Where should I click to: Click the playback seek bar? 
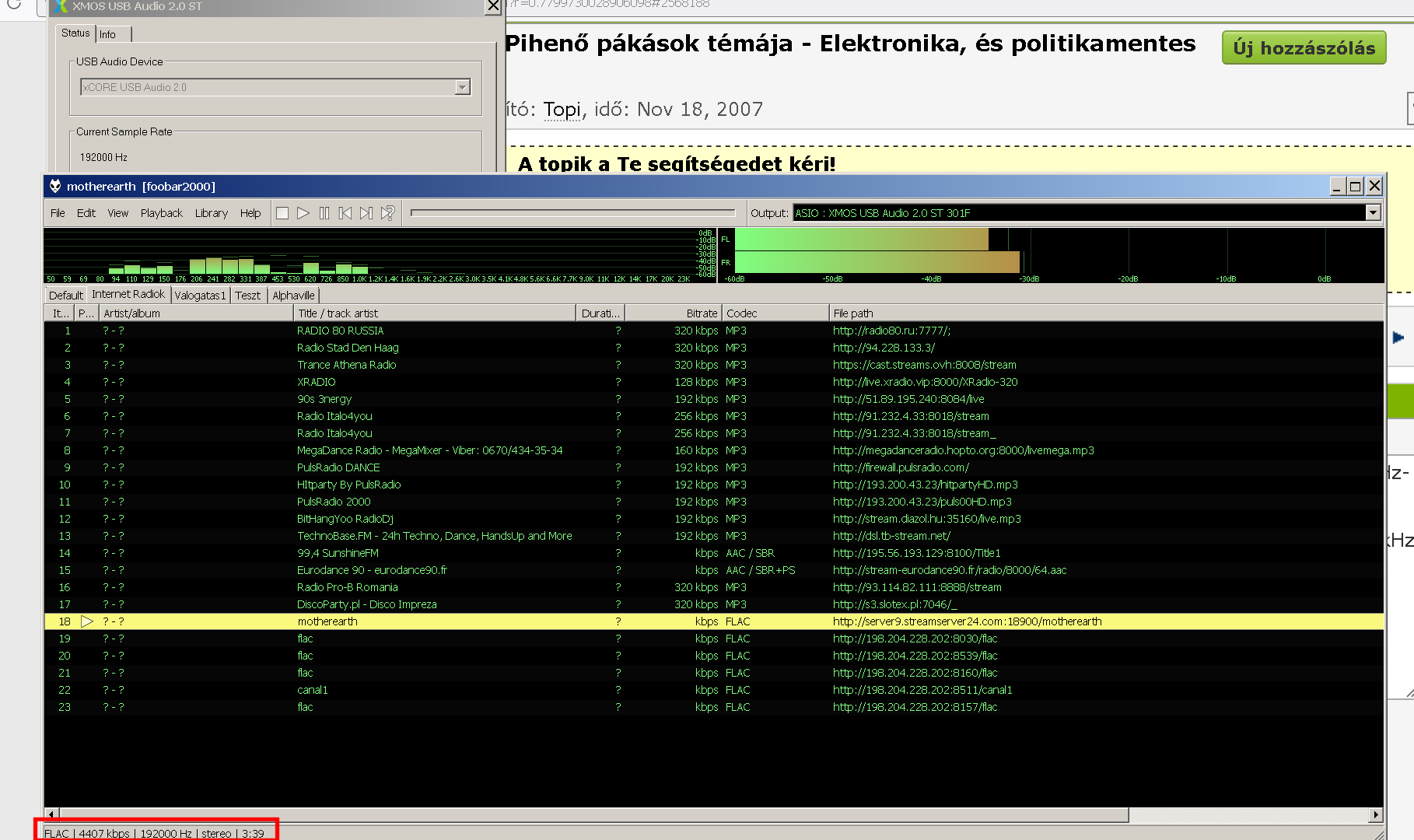click(572, 212)
